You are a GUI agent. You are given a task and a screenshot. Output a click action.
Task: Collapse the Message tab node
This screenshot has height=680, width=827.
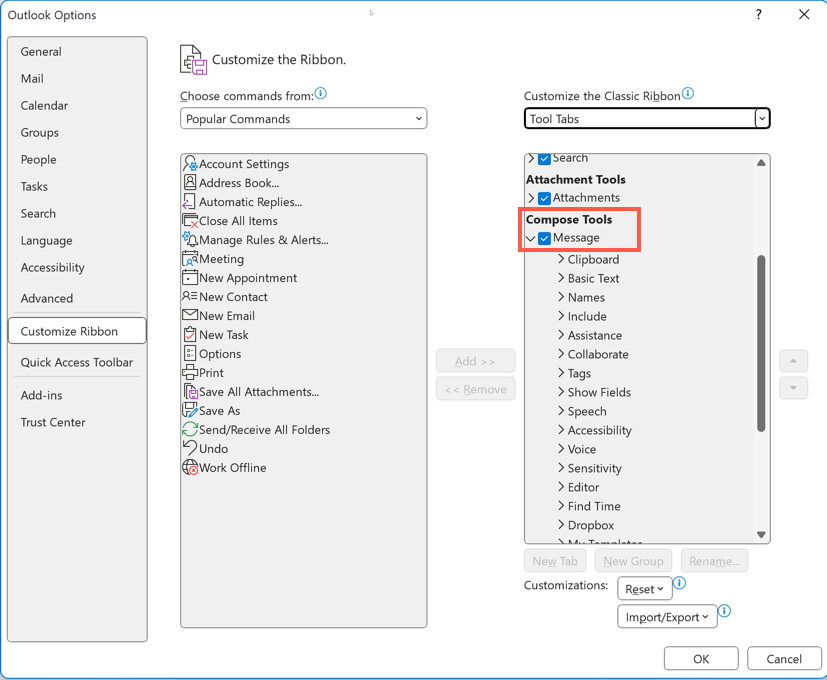(531, 238)
